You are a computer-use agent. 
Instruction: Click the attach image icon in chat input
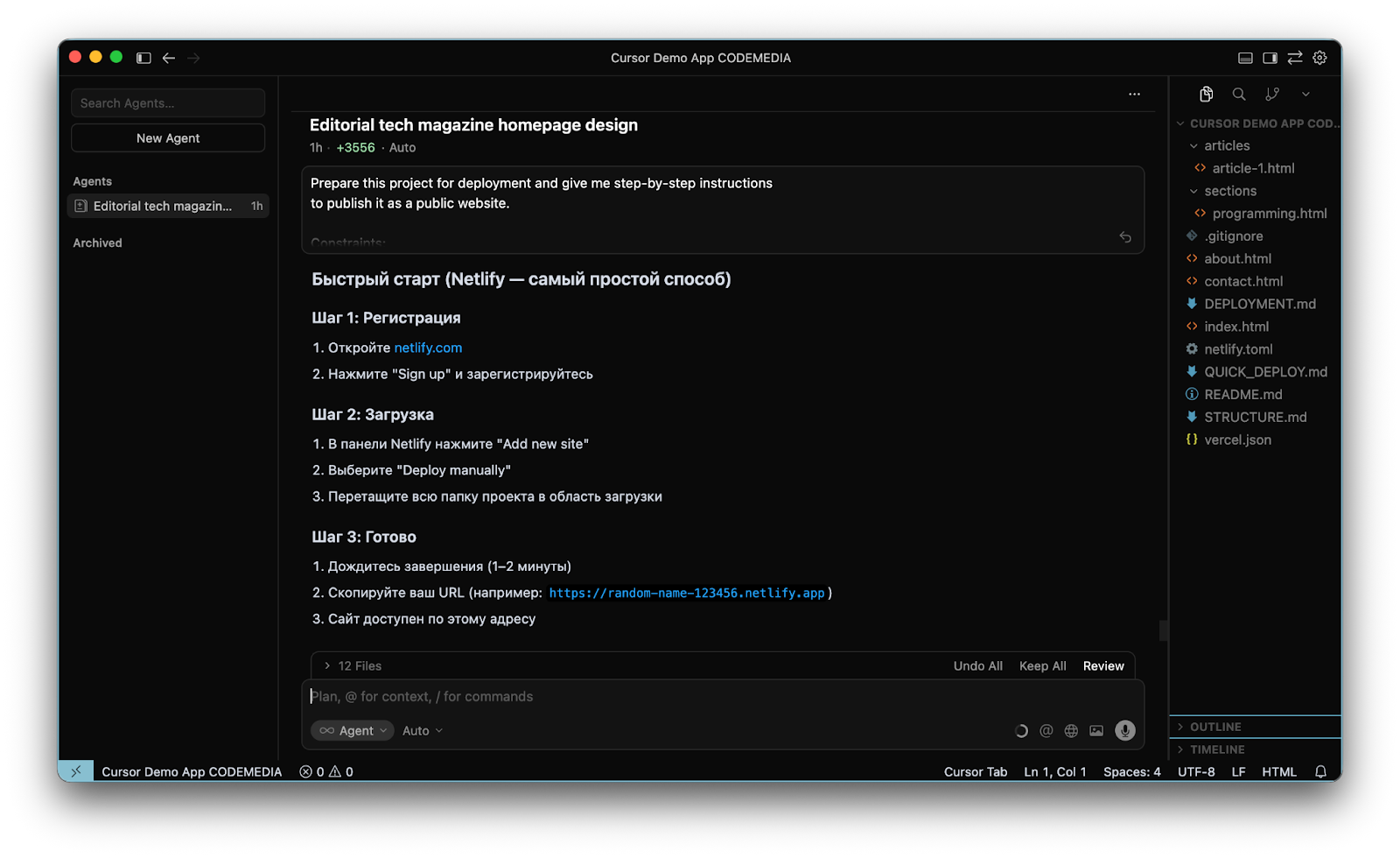pos(1096,730)
